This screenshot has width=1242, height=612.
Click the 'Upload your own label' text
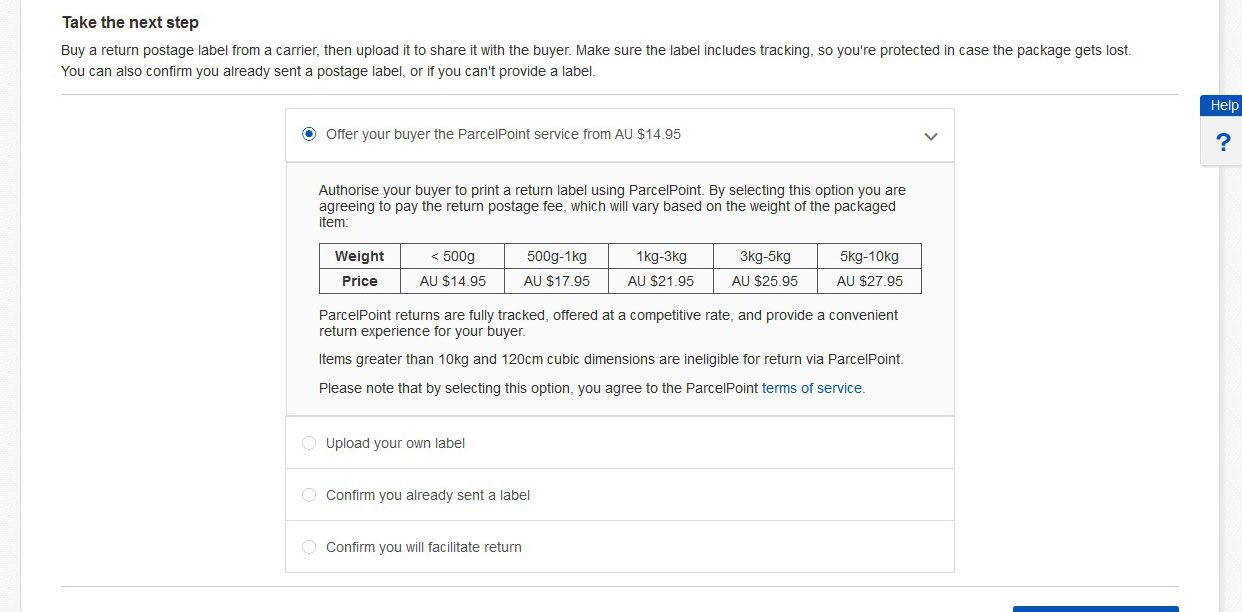[x=395, y=443]
